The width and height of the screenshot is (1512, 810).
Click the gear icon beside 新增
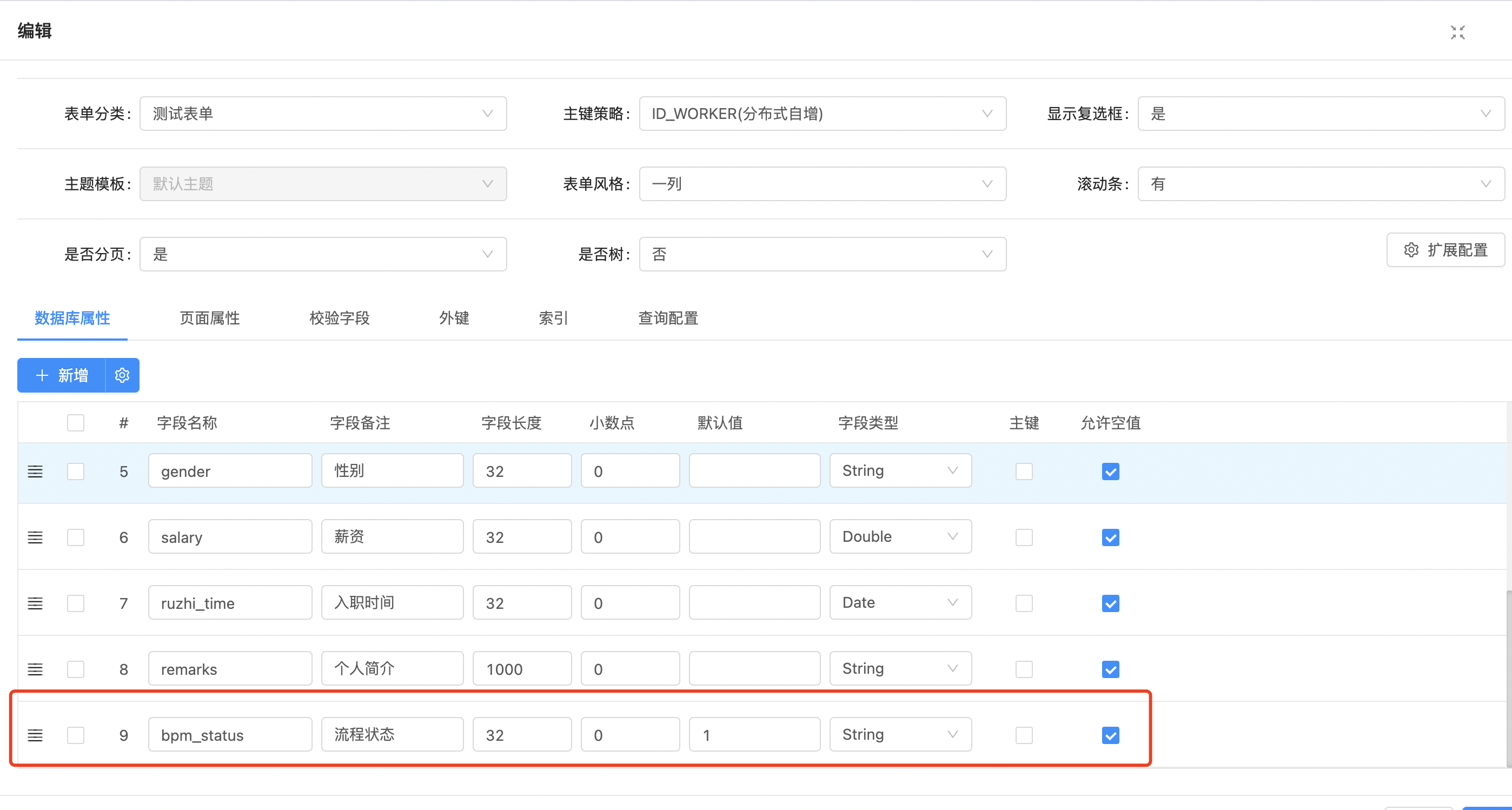[x=122, y=375]
